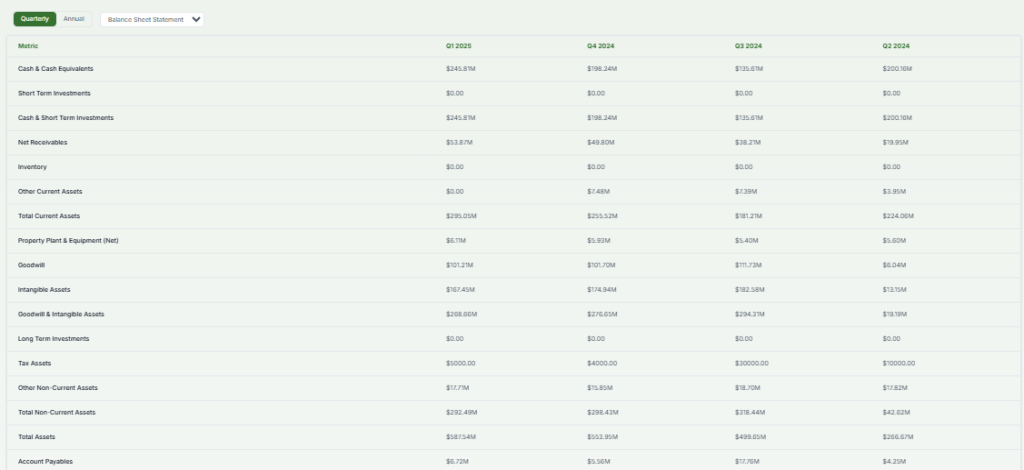The height and width of the screenshot is (470, 1024).
Task: Select the Quarterly toggle button
Action: click(35, 19)
